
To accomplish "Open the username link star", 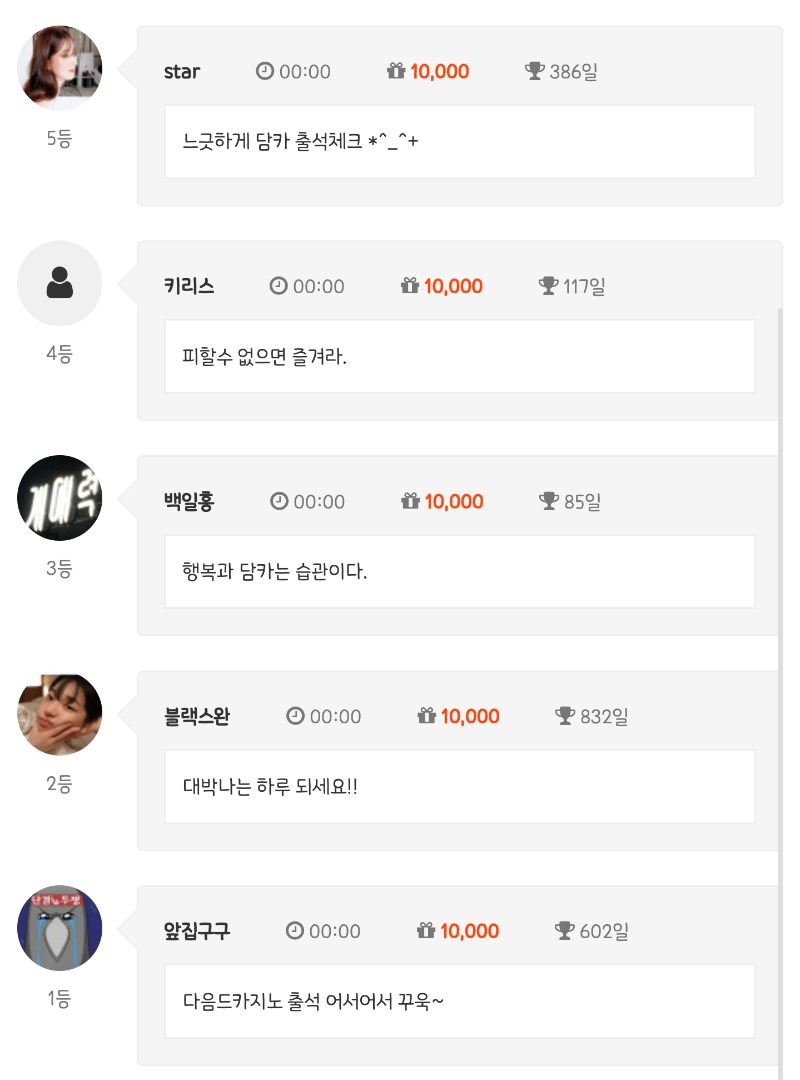I will [x=182, y=71].
